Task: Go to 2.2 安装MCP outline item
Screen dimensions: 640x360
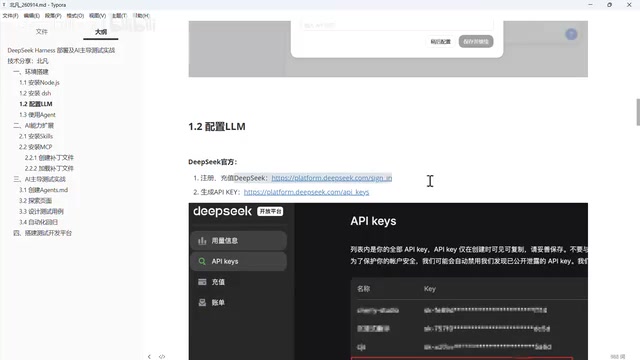Action: coord(36,147)
